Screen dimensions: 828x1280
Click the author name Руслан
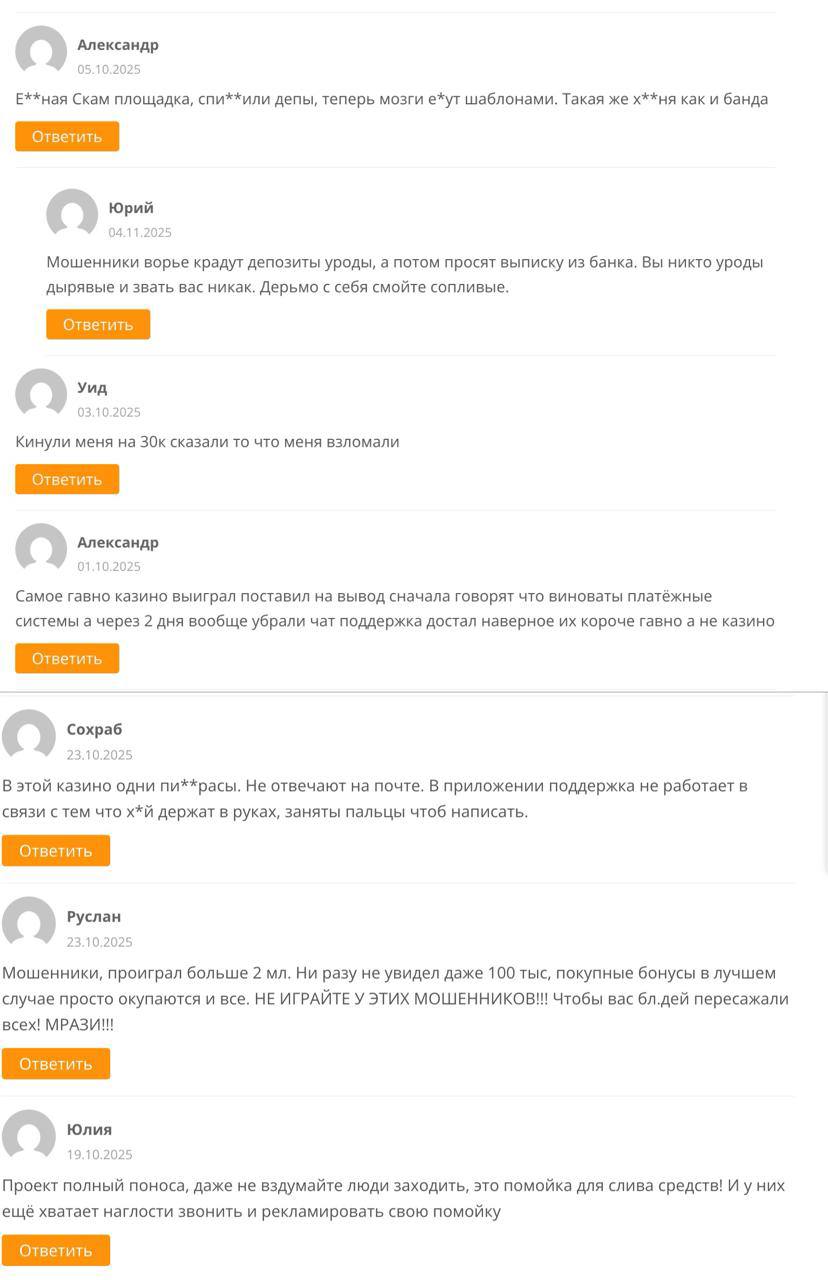94,916
